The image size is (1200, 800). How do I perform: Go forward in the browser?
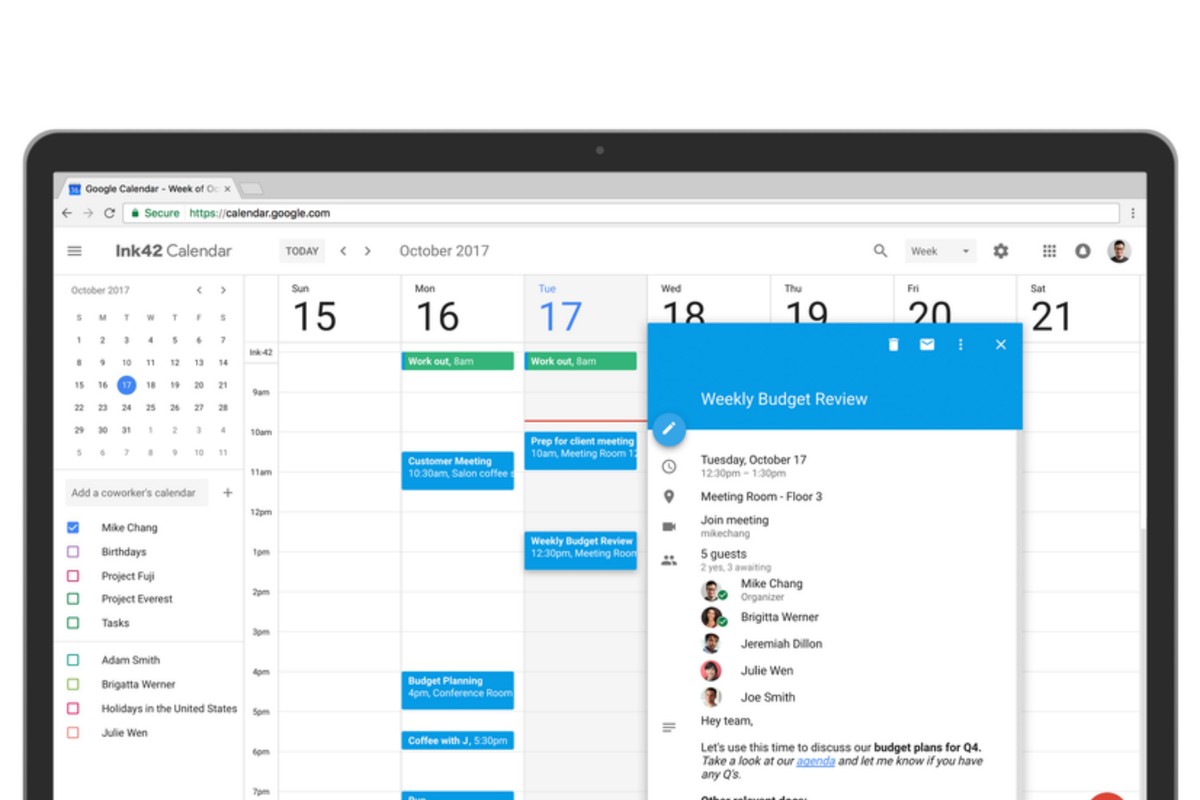[x=88, y=213]
